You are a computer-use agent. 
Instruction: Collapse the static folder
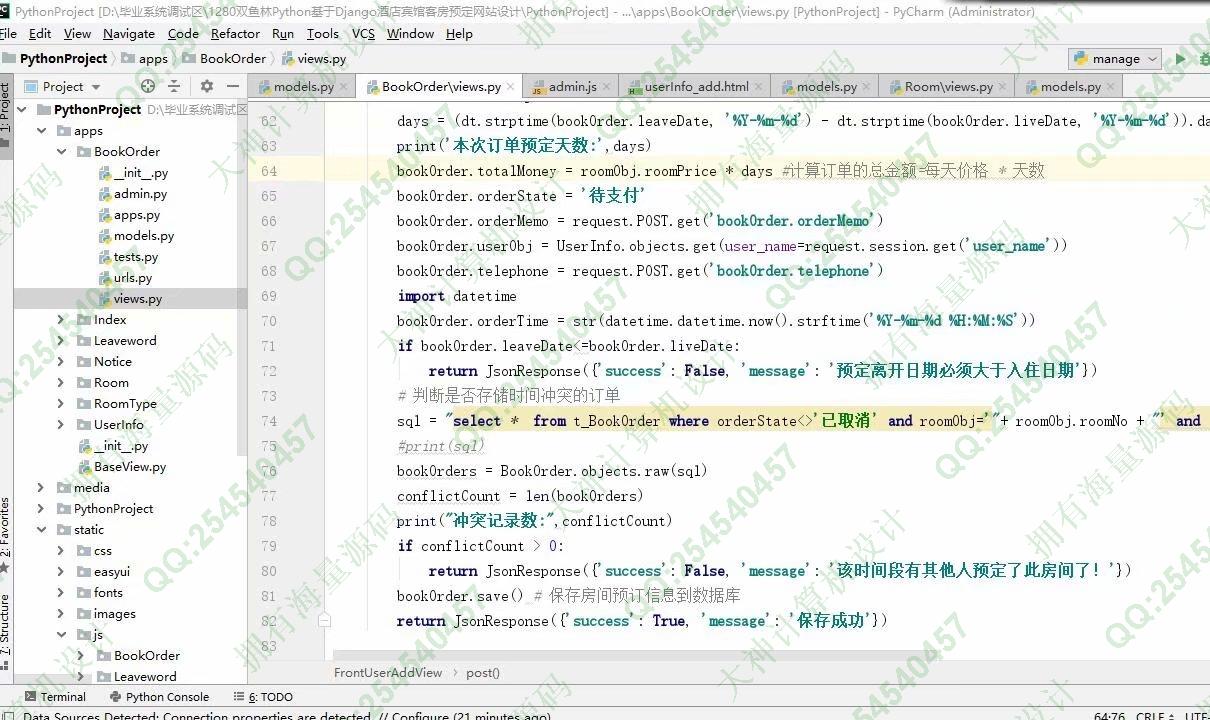point(41,530)
